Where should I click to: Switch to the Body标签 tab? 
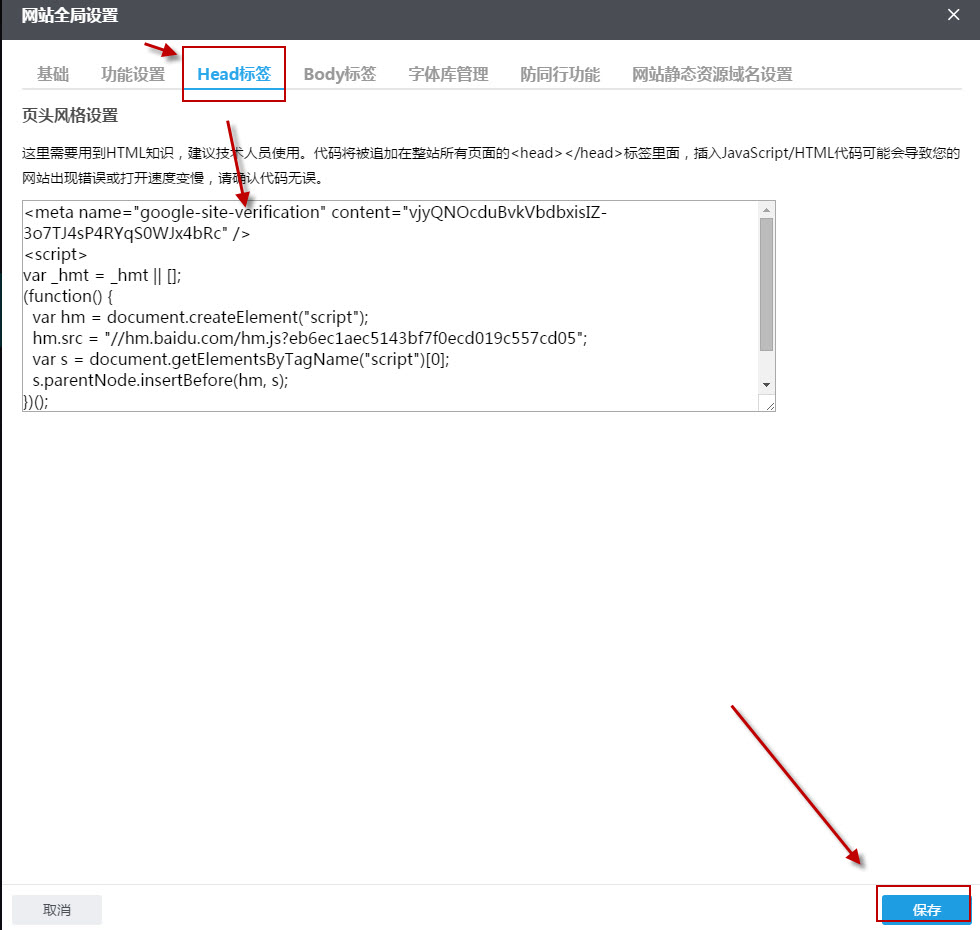(340, 74)
